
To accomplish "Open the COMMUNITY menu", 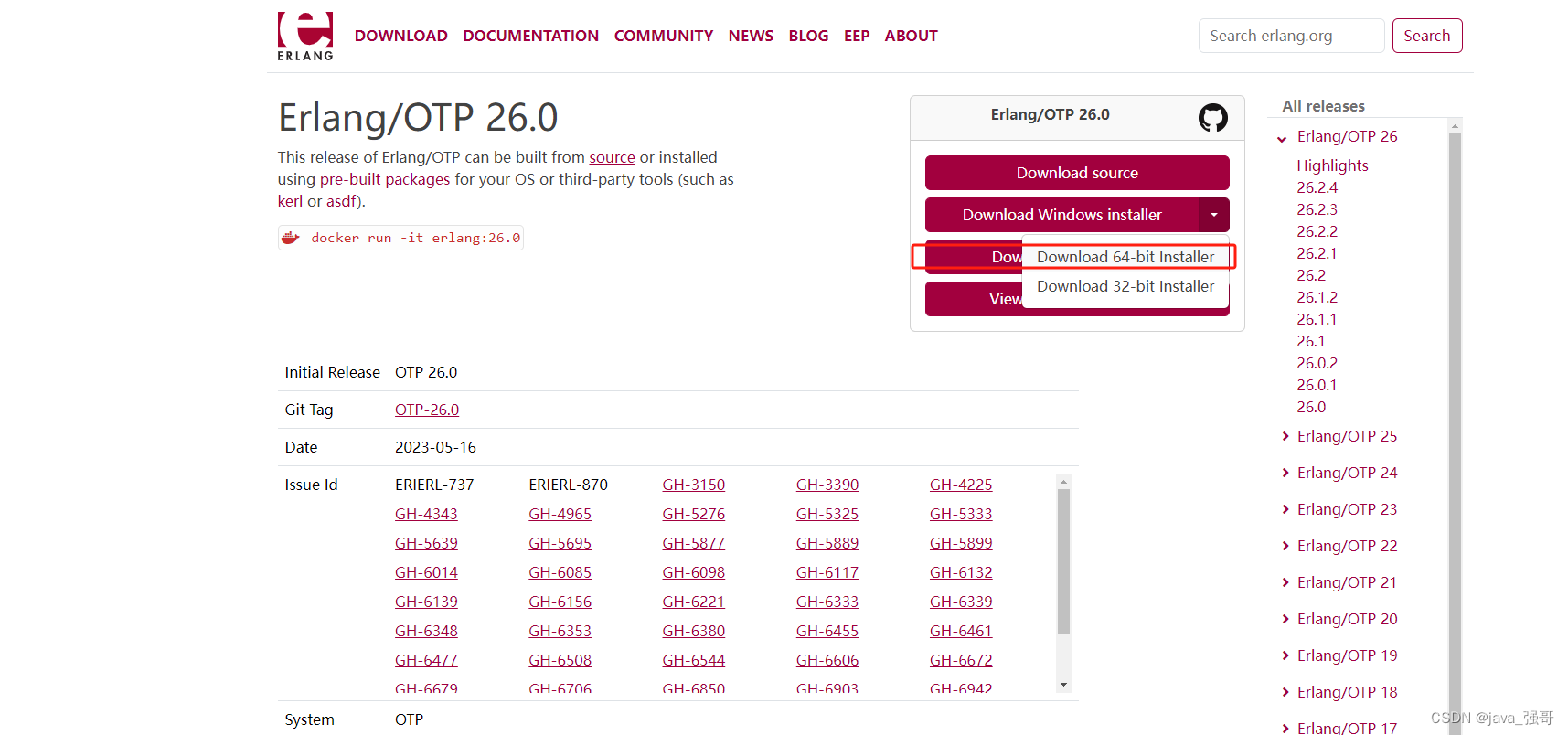I will [x=663, y=36].
